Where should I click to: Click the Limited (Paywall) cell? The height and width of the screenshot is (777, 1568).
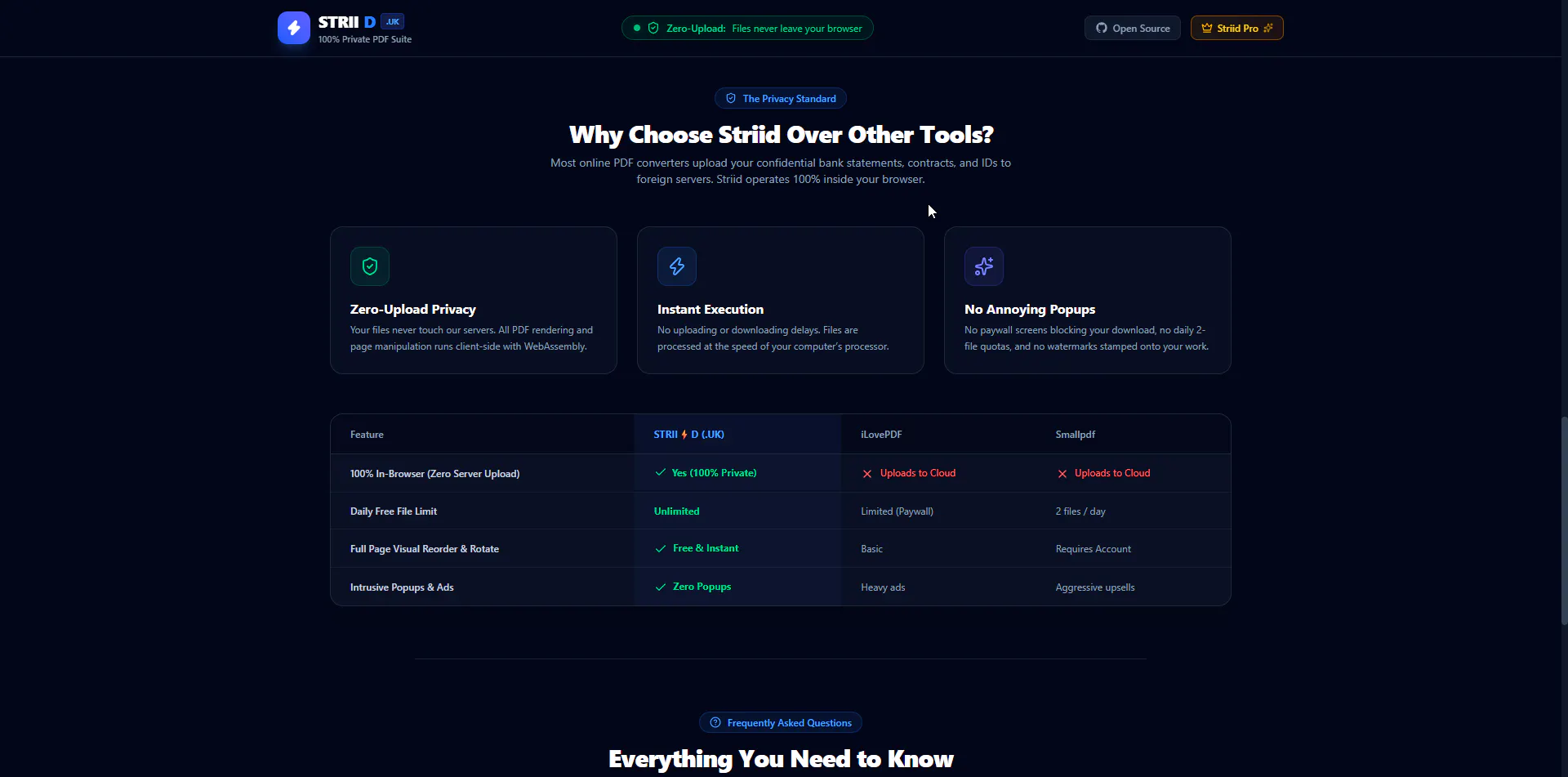(x=897, y=511)
